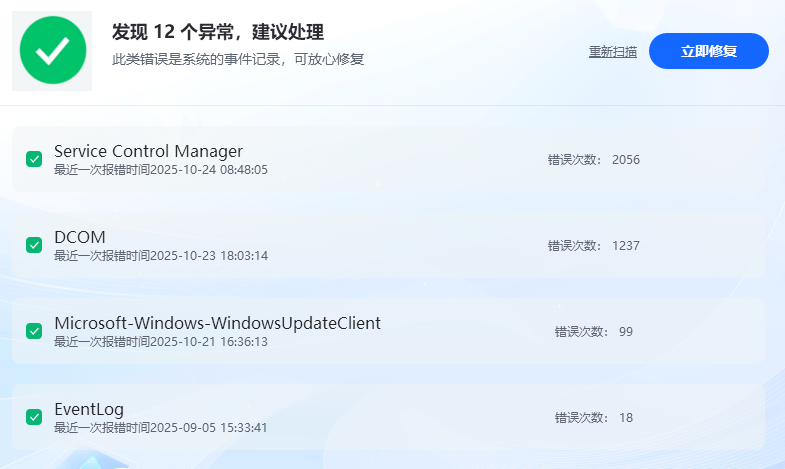Screen dimensions: 785x469
Task: Deselect the Microsoft-Windows-WindowsUpdateClient checkbox
Action: coord(34,331)
